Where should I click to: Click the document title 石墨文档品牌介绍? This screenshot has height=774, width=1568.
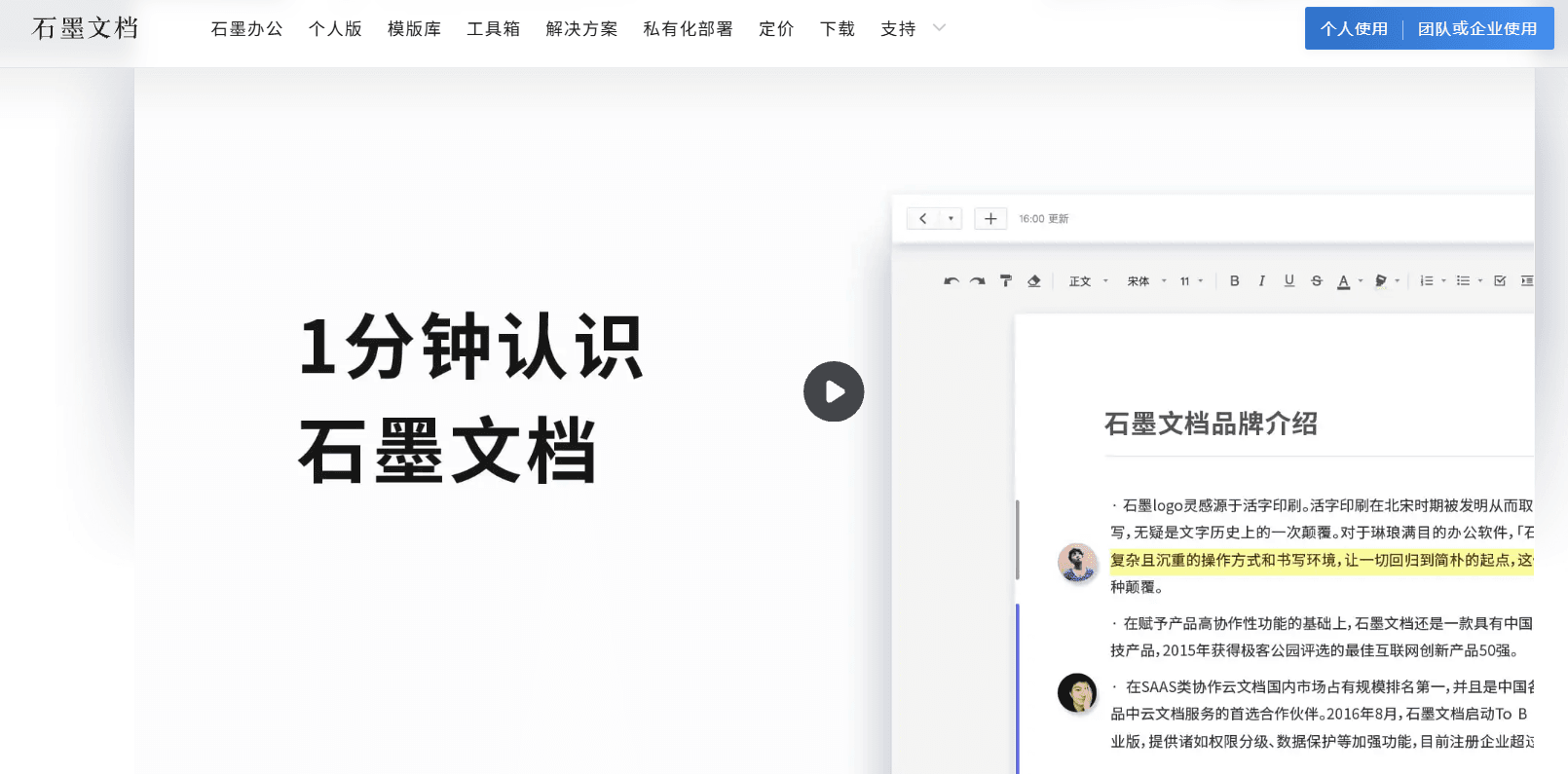(x=1211, y=424)
